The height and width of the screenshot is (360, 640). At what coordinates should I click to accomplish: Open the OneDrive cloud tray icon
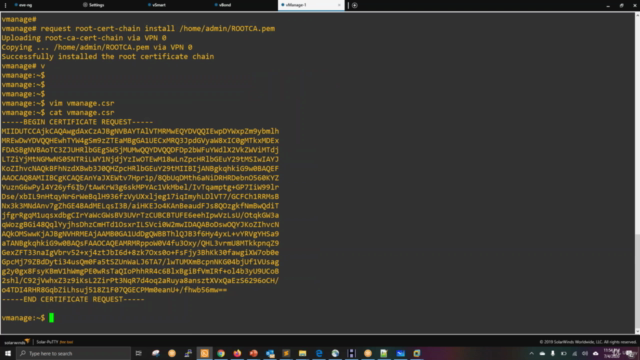[x=542, y=353]
